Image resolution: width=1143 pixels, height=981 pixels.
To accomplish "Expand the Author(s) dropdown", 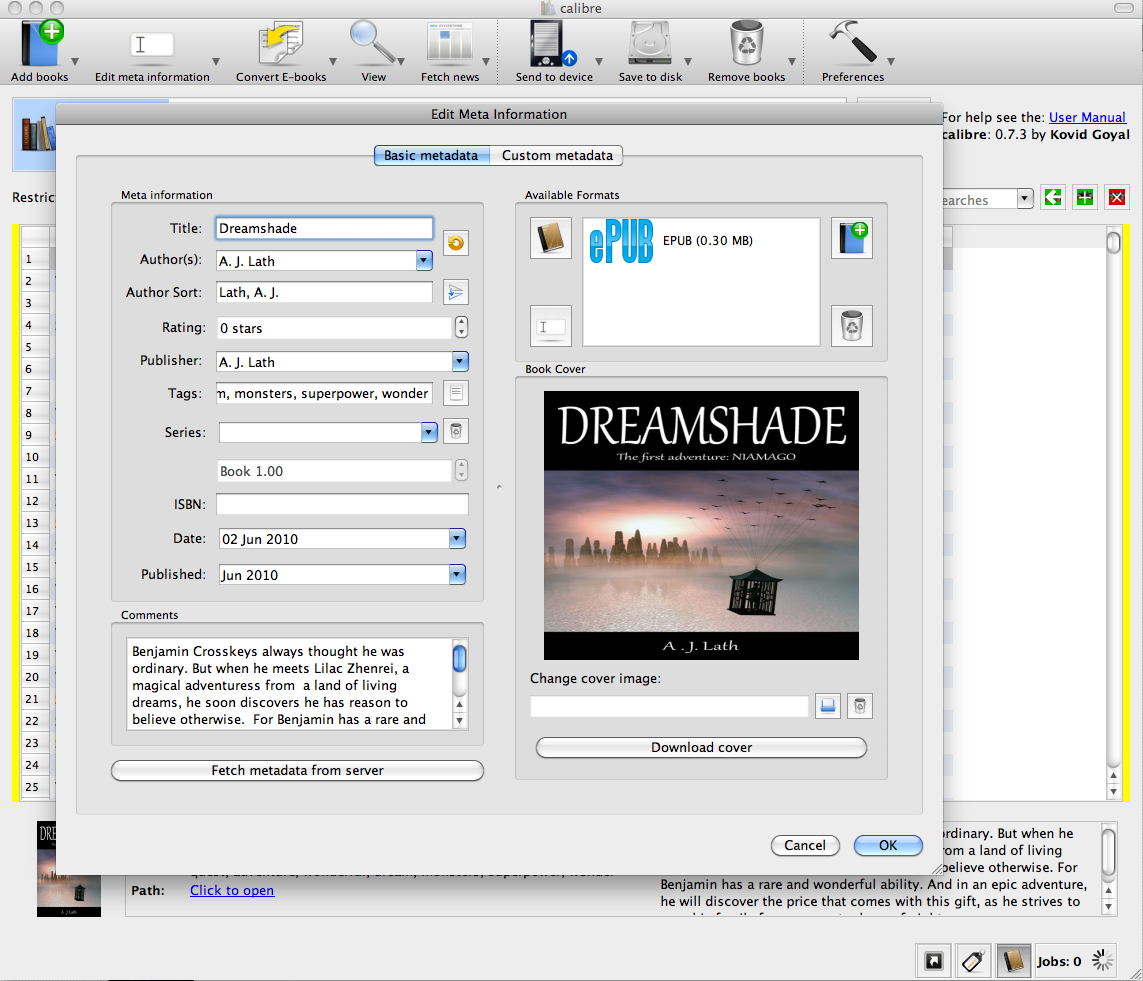I will [424, 261].
